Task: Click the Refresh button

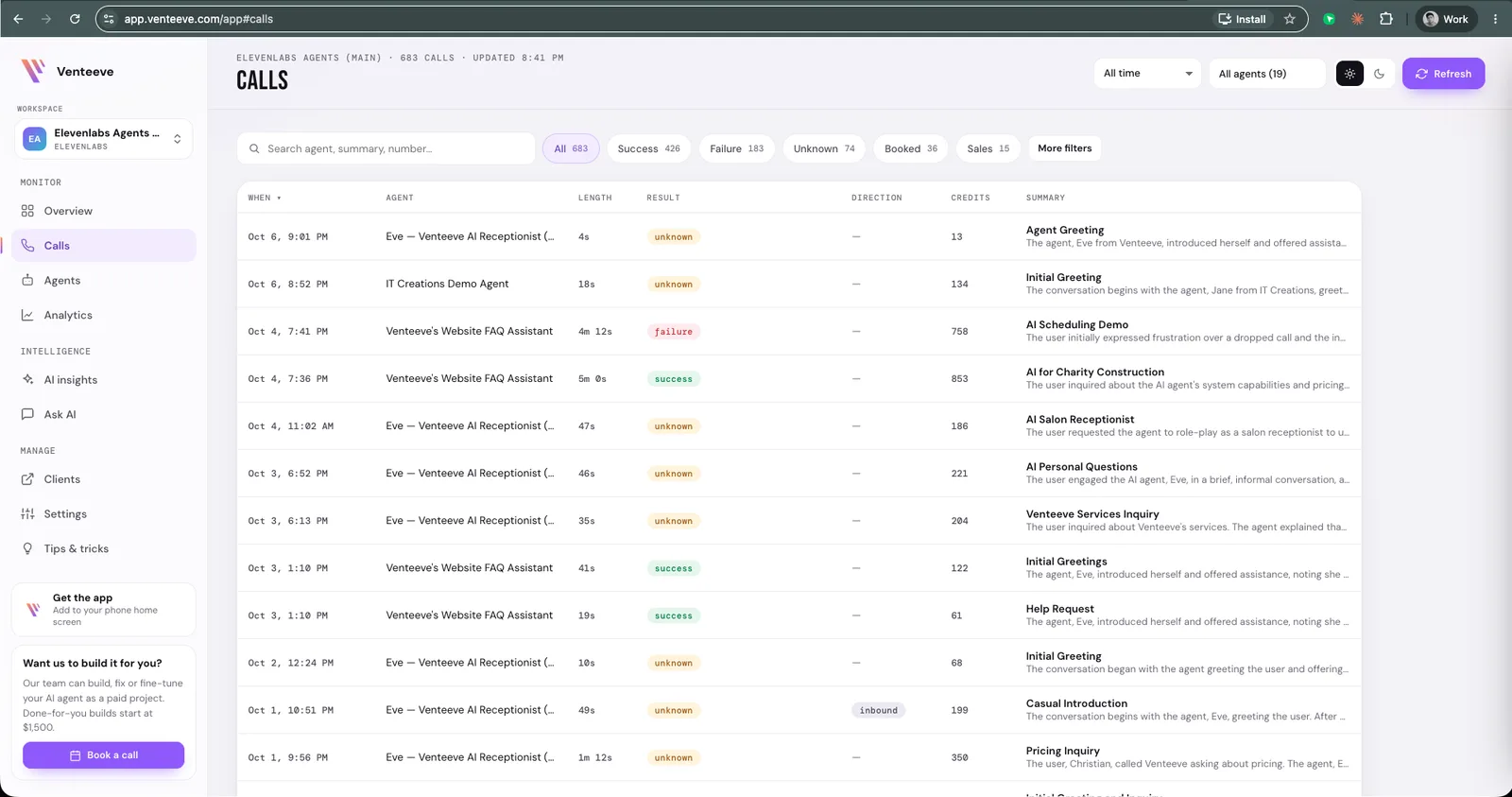Action: coord(1443,74)
